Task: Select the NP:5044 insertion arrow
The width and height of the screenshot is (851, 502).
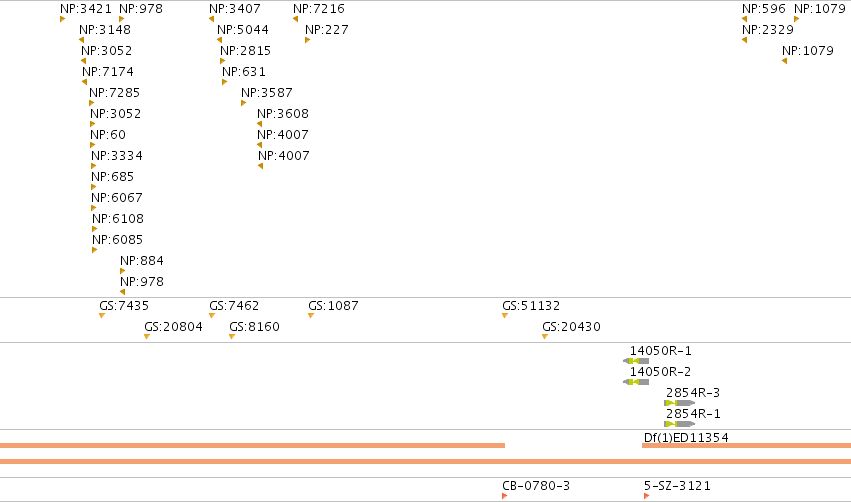Action: 219,40
